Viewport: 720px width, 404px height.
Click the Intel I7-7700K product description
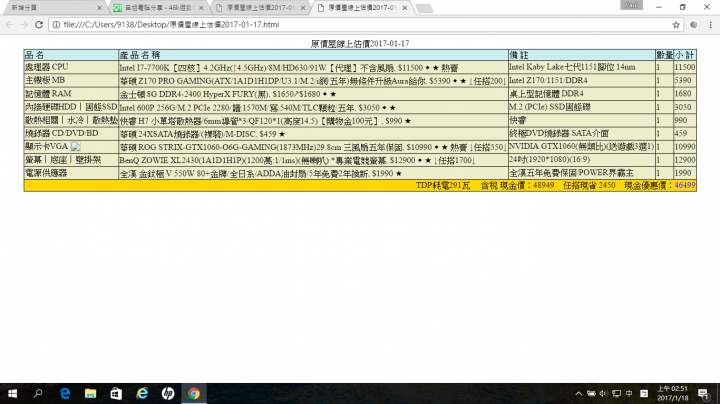click(289, 68)
